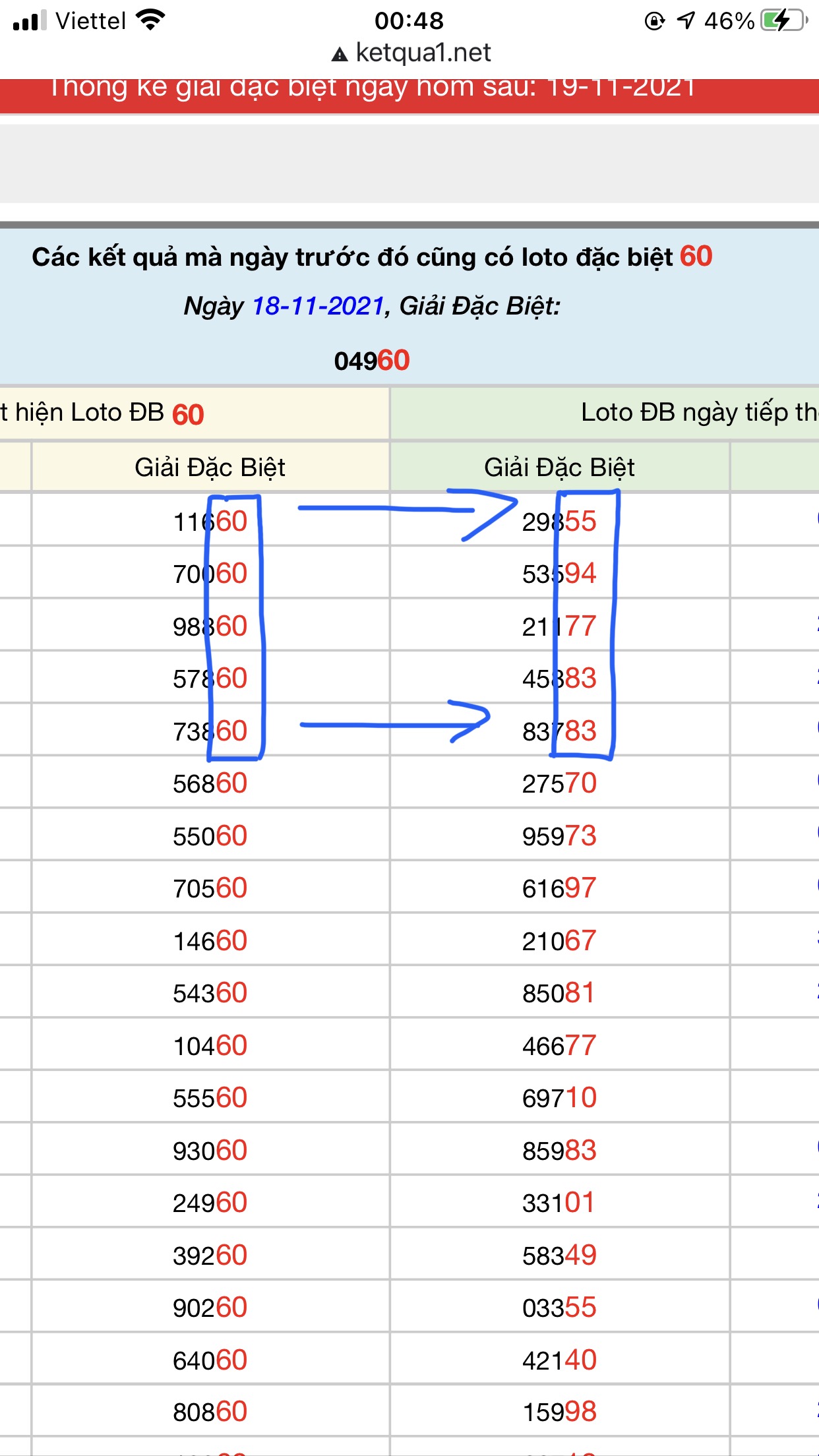Tap the result number 11660
The image size is (819, 1456).
coord(210,522)
